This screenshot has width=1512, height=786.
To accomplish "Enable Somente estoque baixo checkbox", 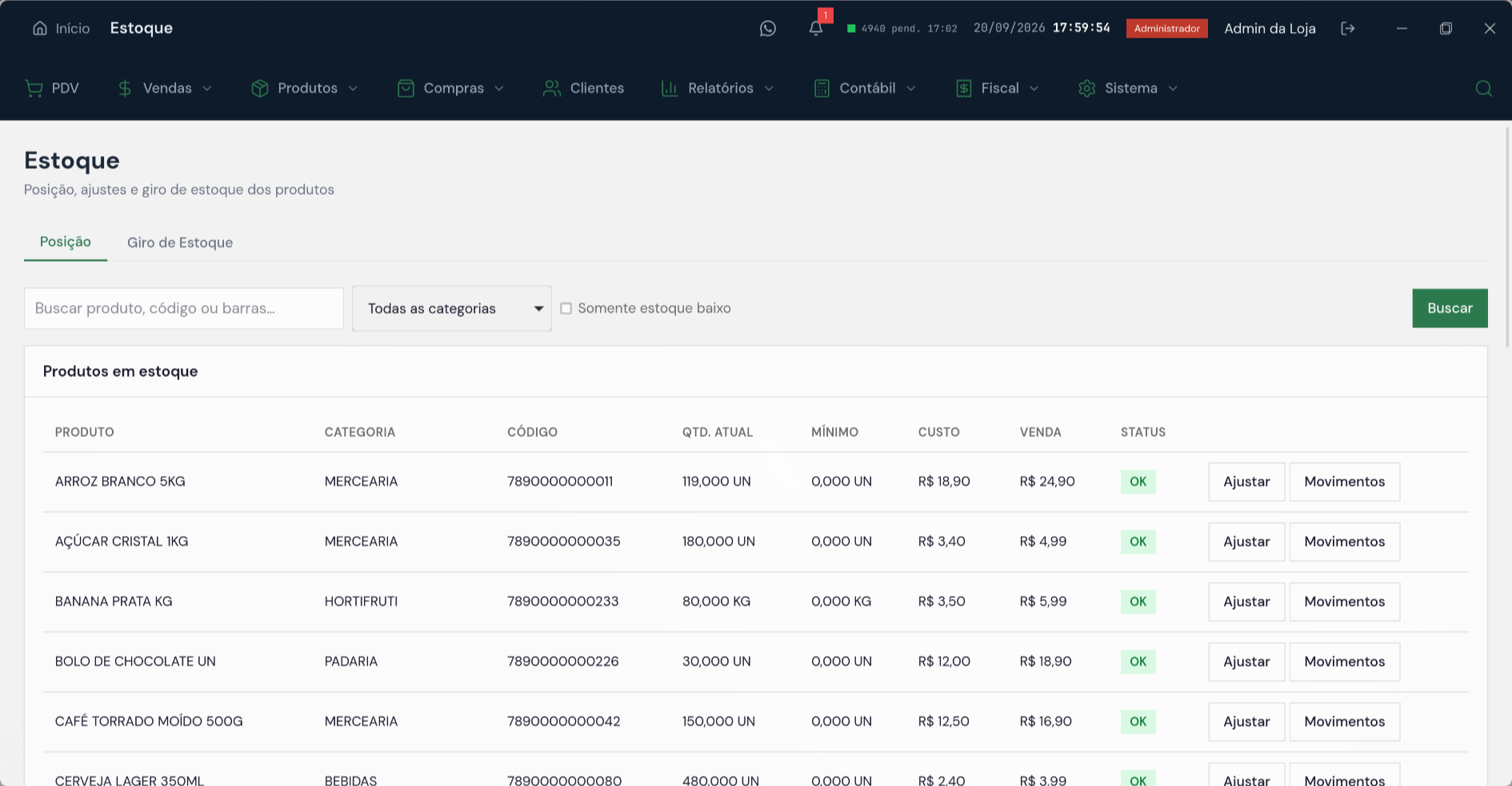I will (566, 308).
